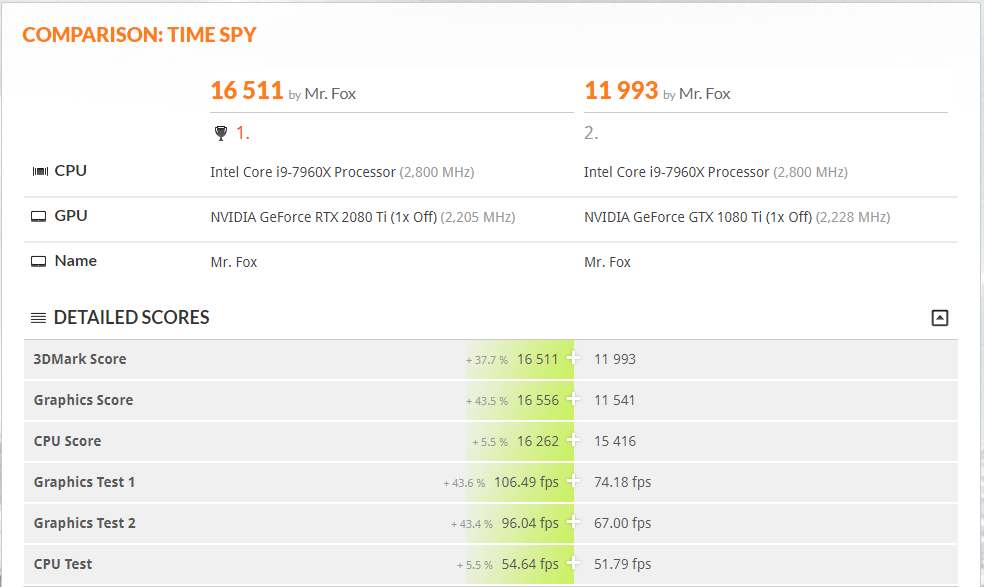Click the trophy icon beside rank 1
Viewport: 984px width, 587px height.
click(x=221, y=133)
